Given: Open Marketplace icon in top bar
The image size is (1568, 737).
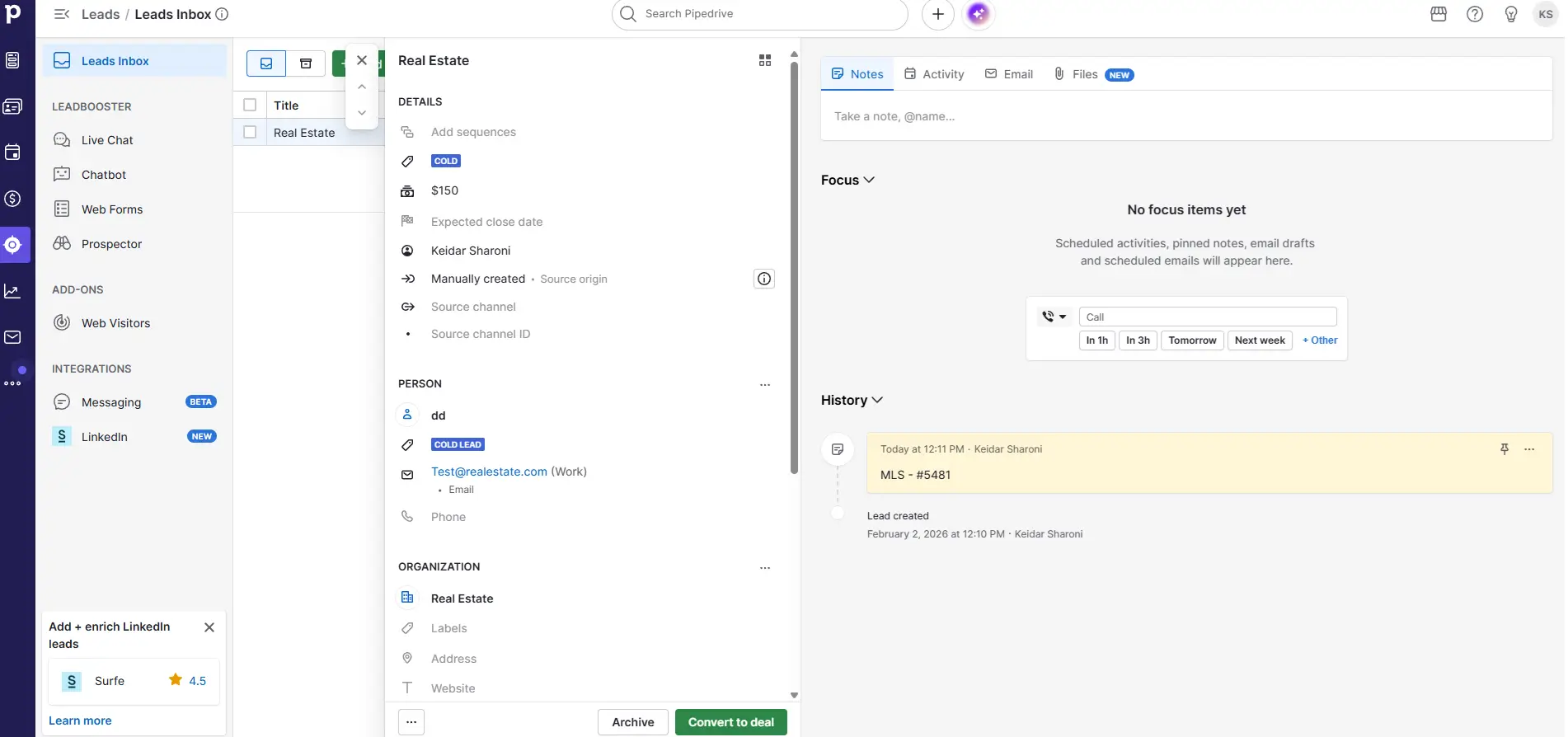Looking at the screenshot, I should tap(1439, 14).
